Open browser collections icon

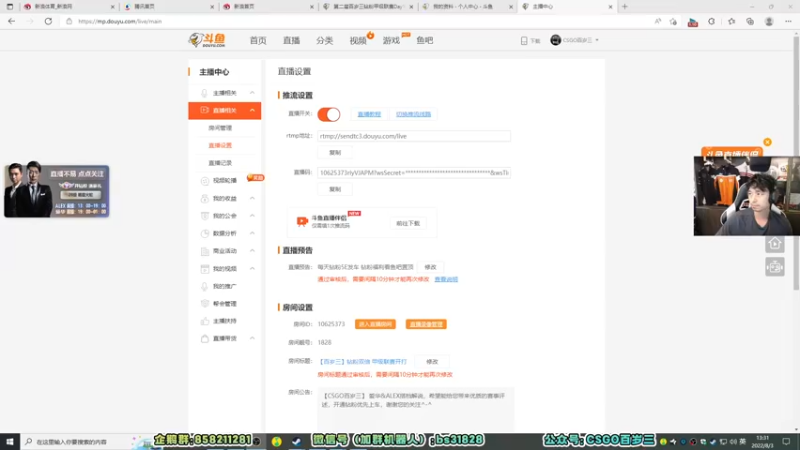749,21
